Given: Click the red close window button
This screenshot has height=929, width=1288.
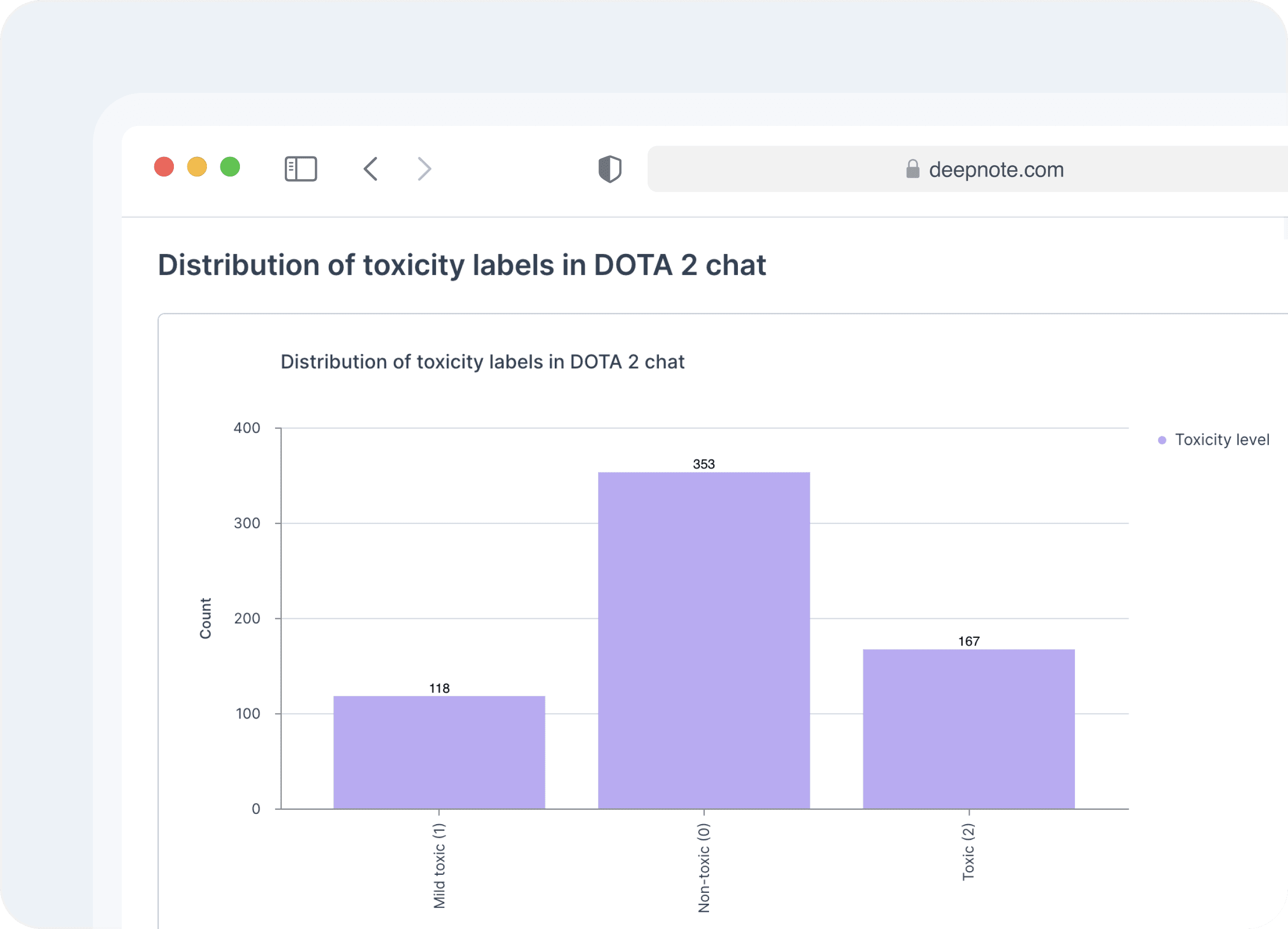Looking at the screenshot, I should tap(164, 167).
